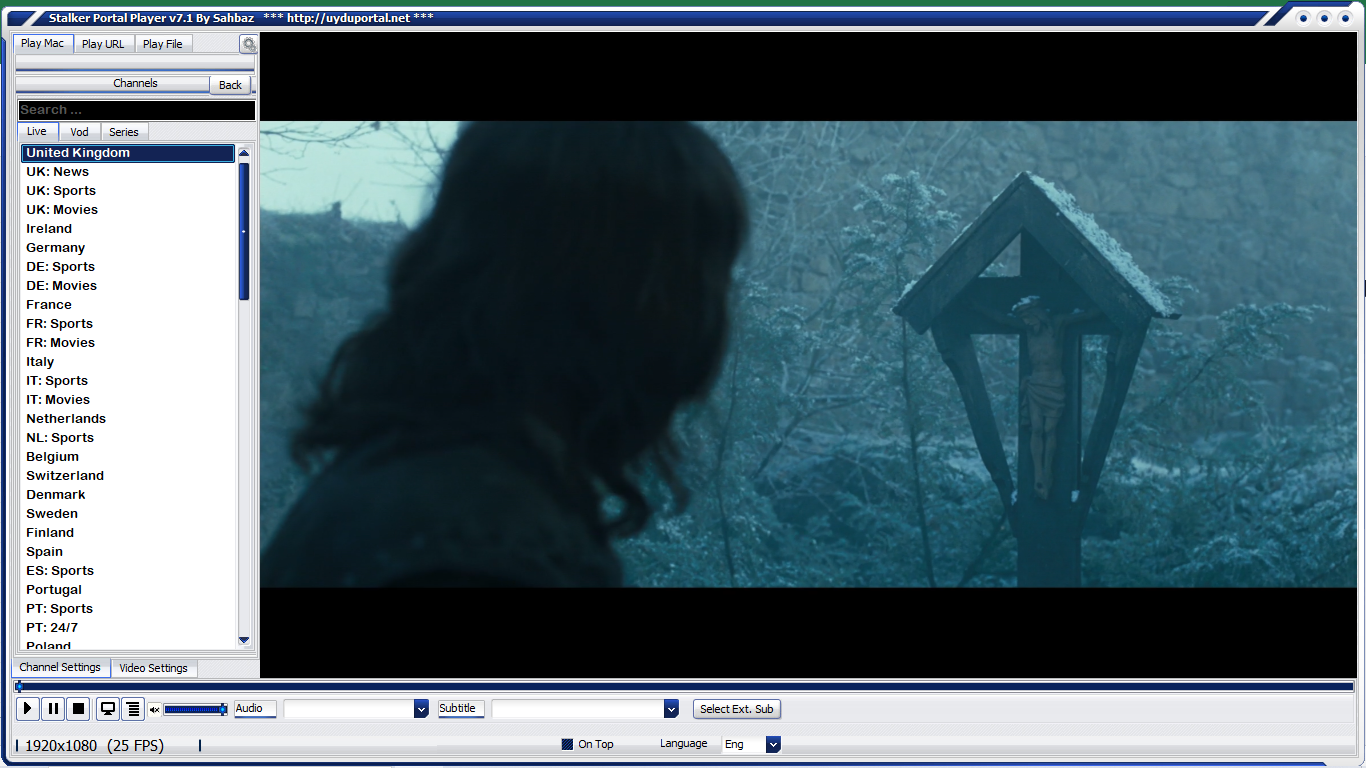Select Spain category
Viewport: 1366px width, 768px height.
[128, 552]
